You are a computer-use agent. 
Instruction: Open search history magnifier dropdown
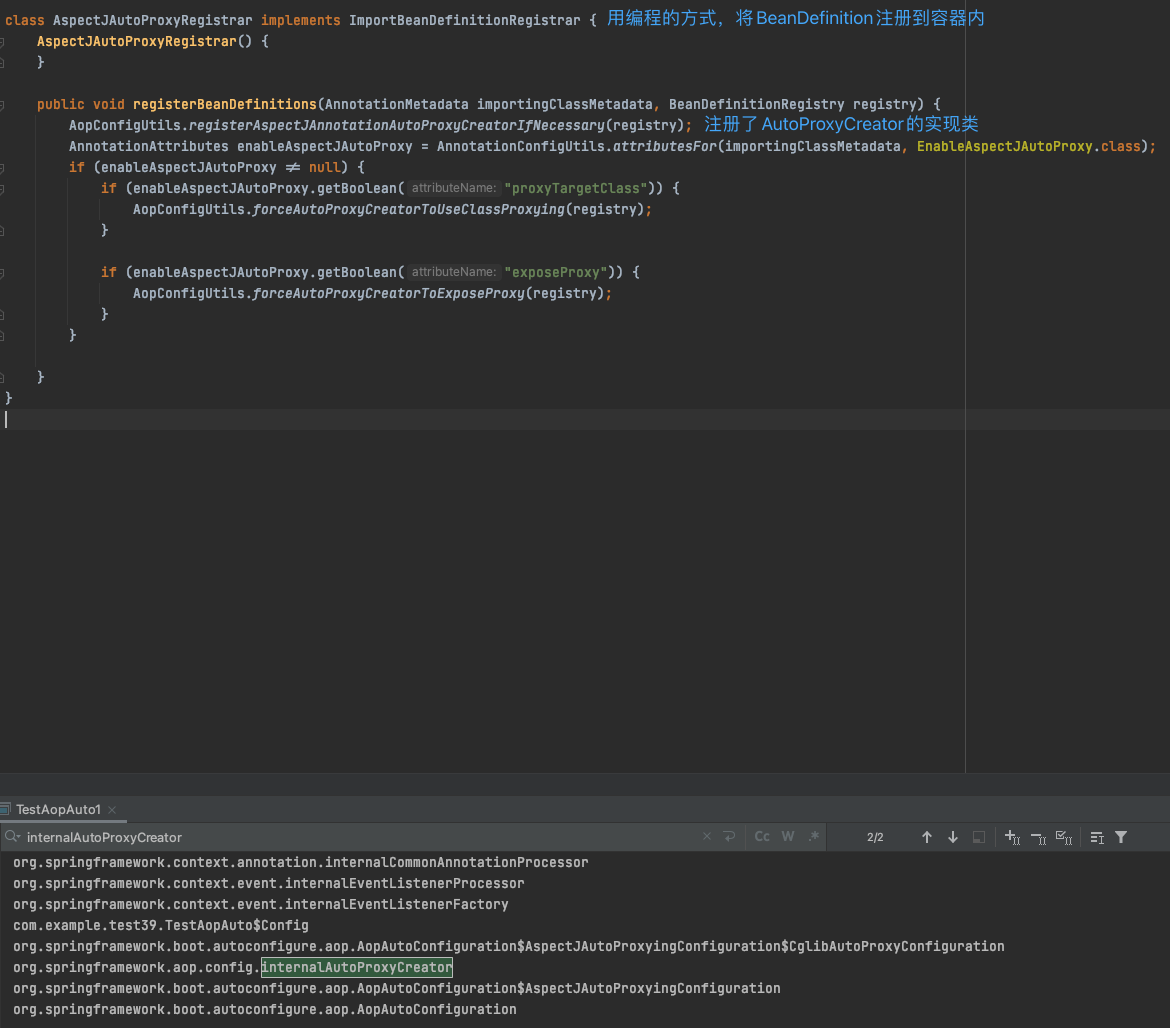coord(12,836)
